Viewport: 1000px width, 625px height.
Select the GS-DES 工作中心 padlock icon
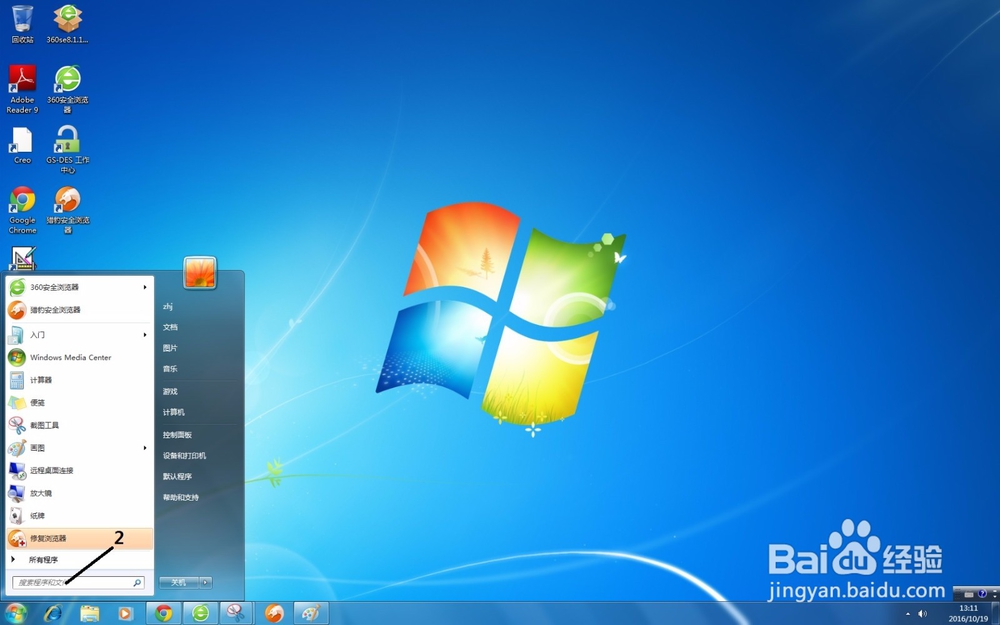click(67, 149)
